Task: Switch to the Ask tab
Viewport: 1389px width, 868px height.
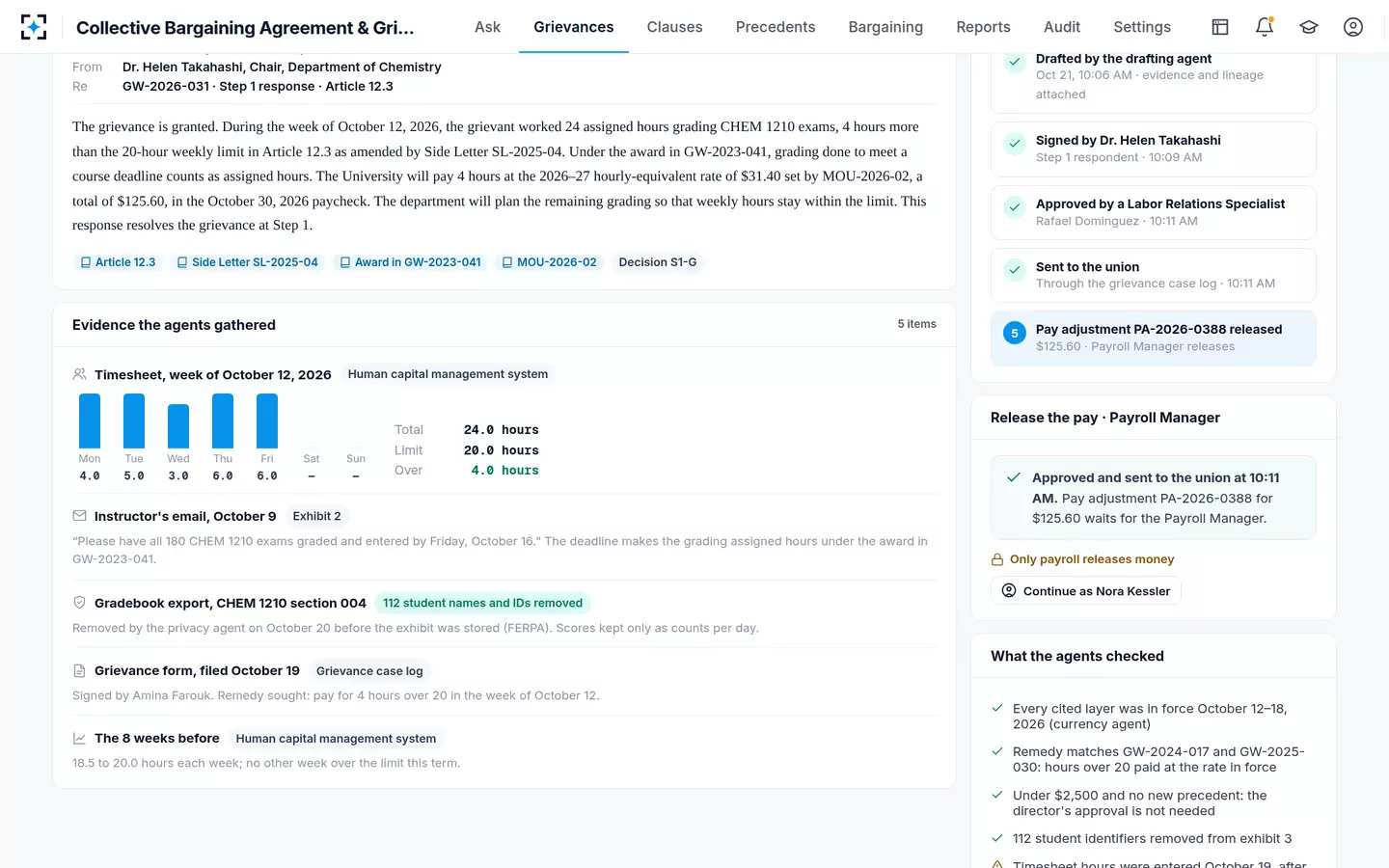Action: [487, 27]
